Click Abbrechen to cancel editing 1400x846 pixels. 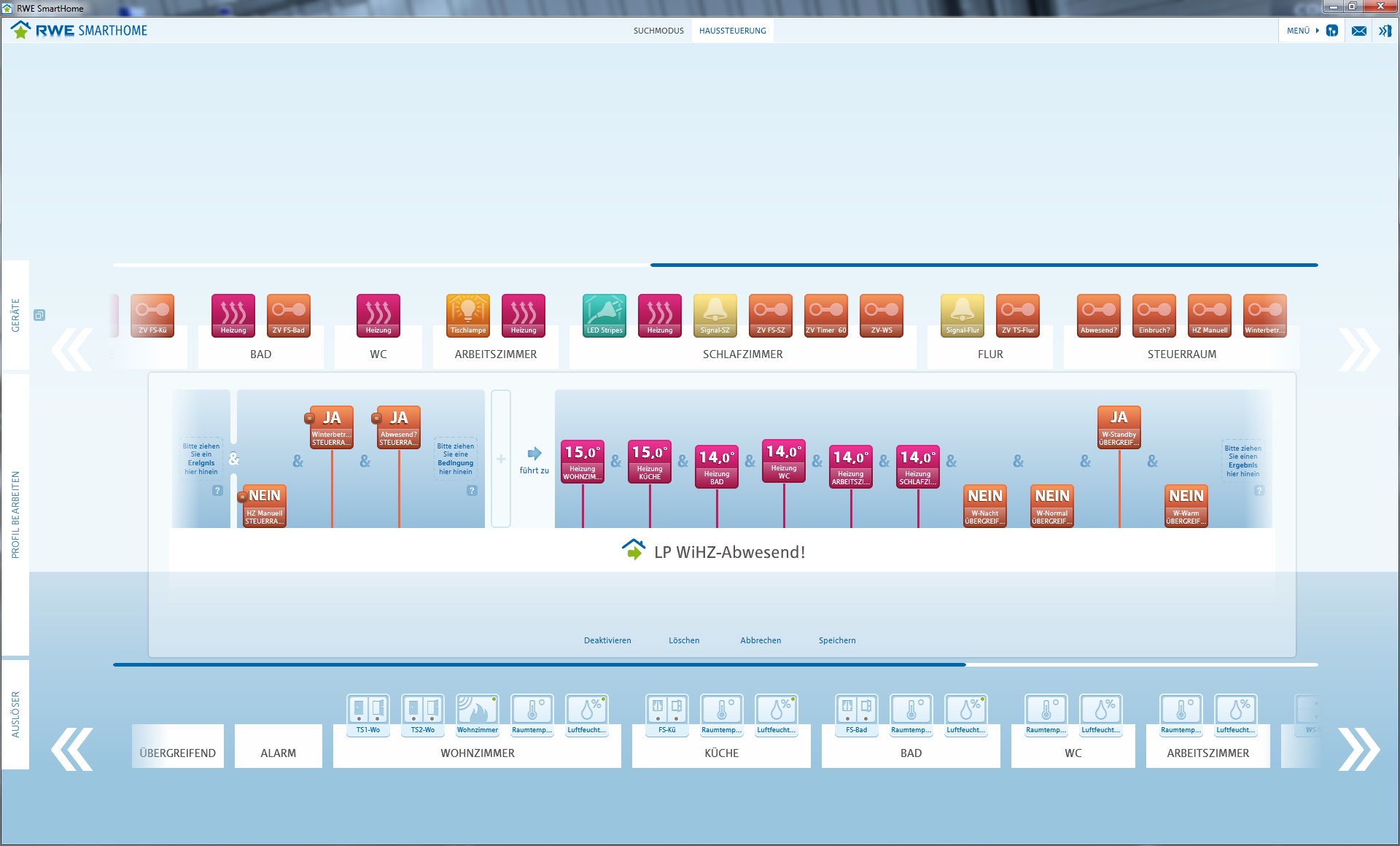point(761,640)
